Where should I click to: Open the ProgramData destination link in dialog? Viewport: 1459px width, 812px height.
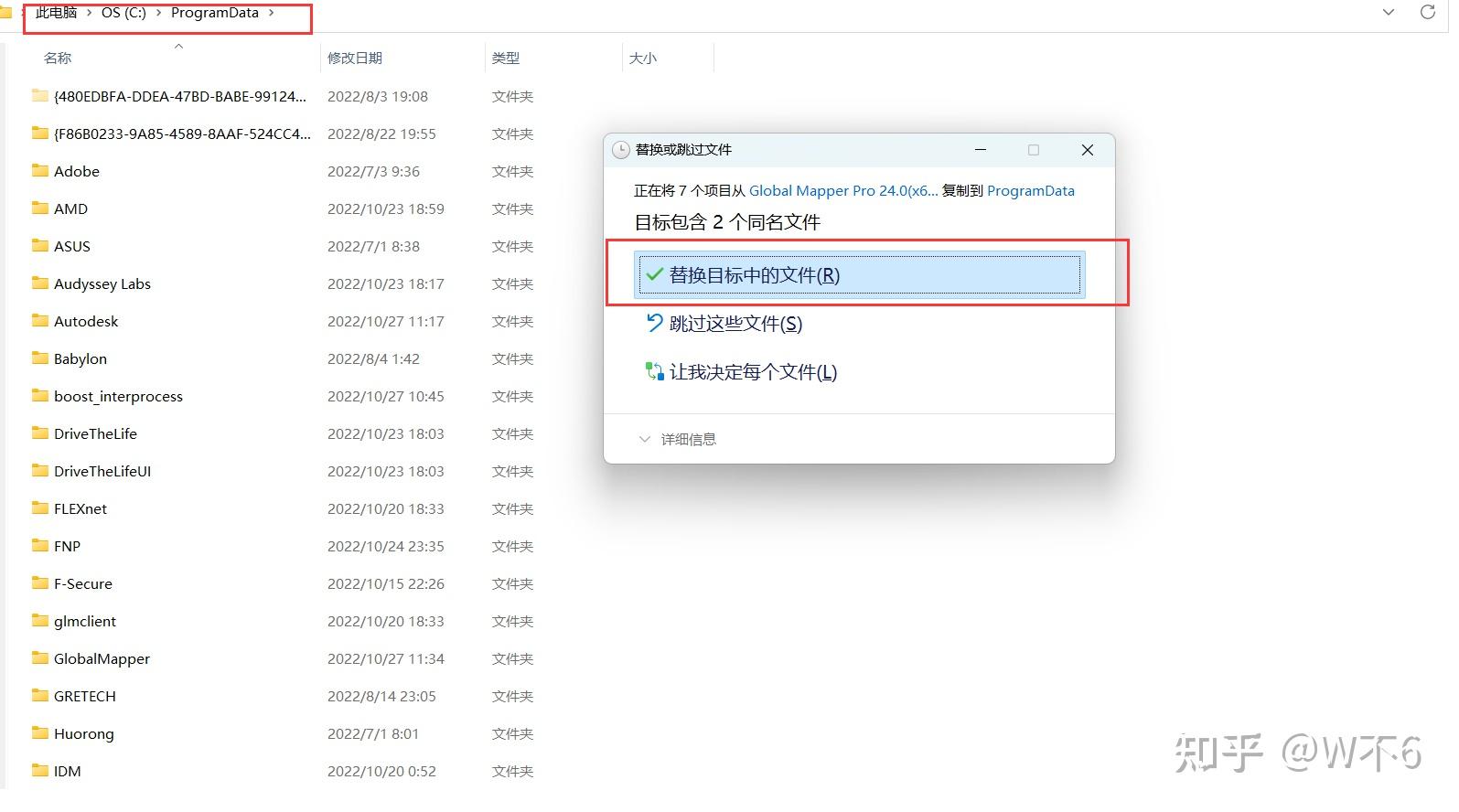coord(1031,190)
